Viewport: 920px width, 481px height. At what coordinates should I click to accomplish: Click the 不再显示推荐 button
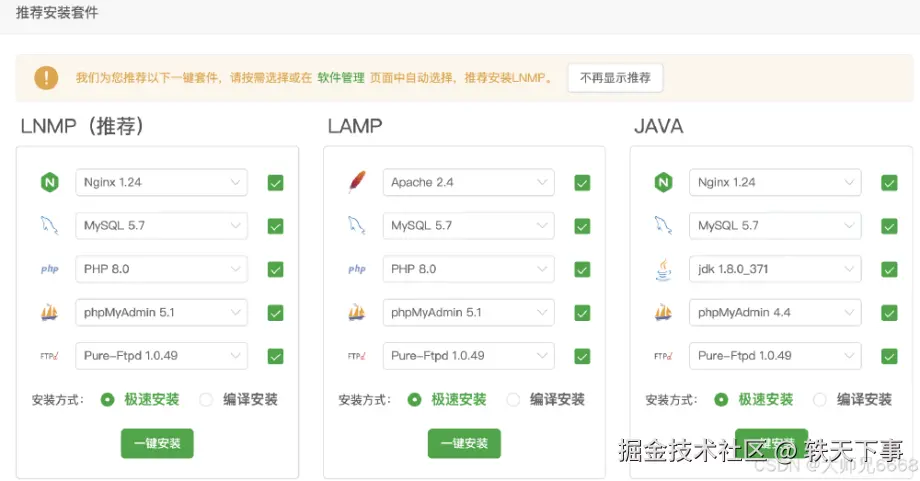tap(615, 78)
